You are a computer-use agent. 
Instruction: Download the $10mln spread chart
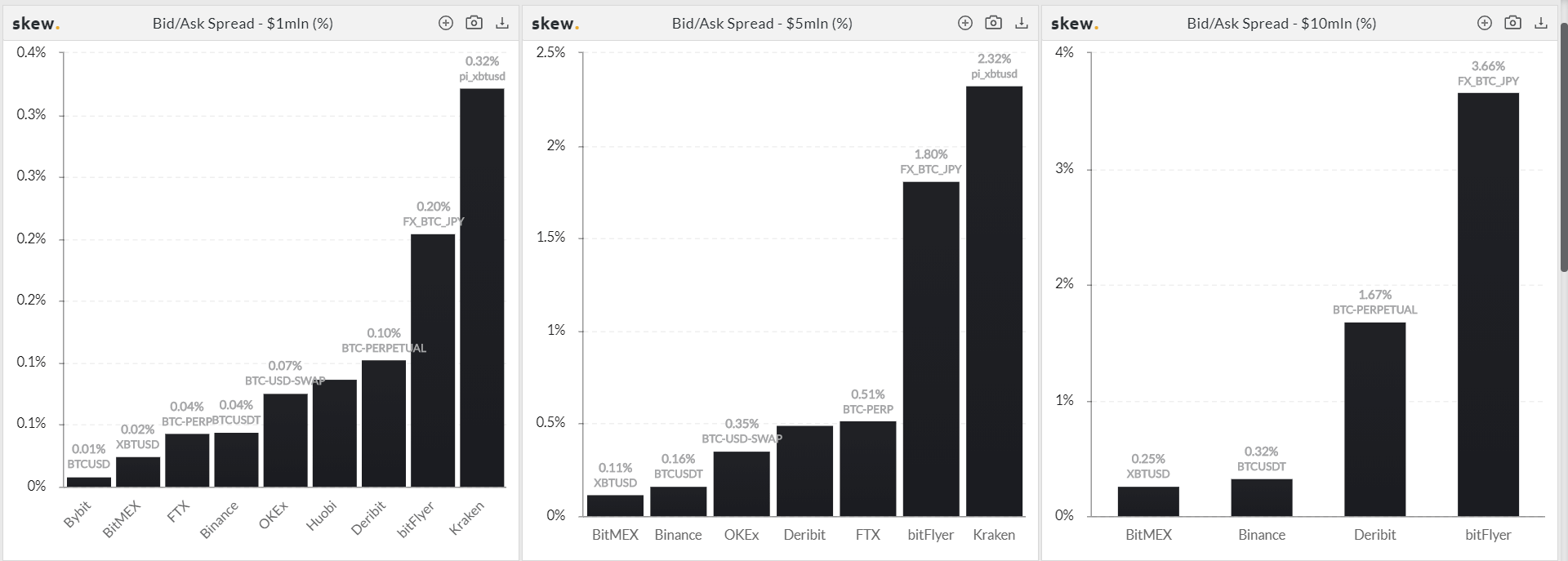pyautogui.click(x=1541, y=23)
